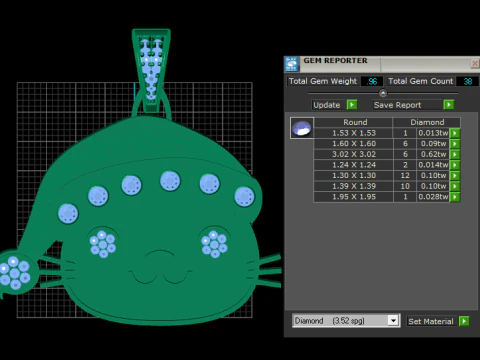This screenshot has height=360, width=480.
Task: Click the Total Gem Count value field
Action: tap(467, 81)
